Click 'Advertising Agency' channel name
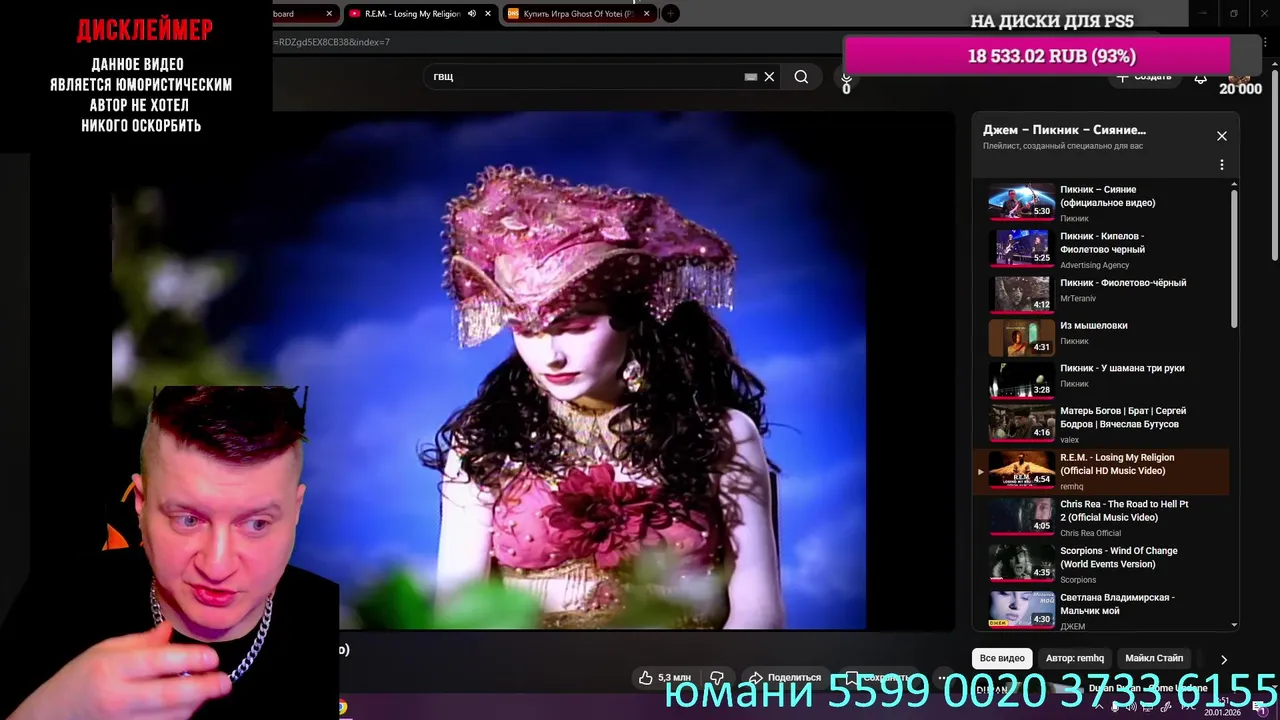The height and width of the screenshot is (720, 1280). coord(1094,265)
